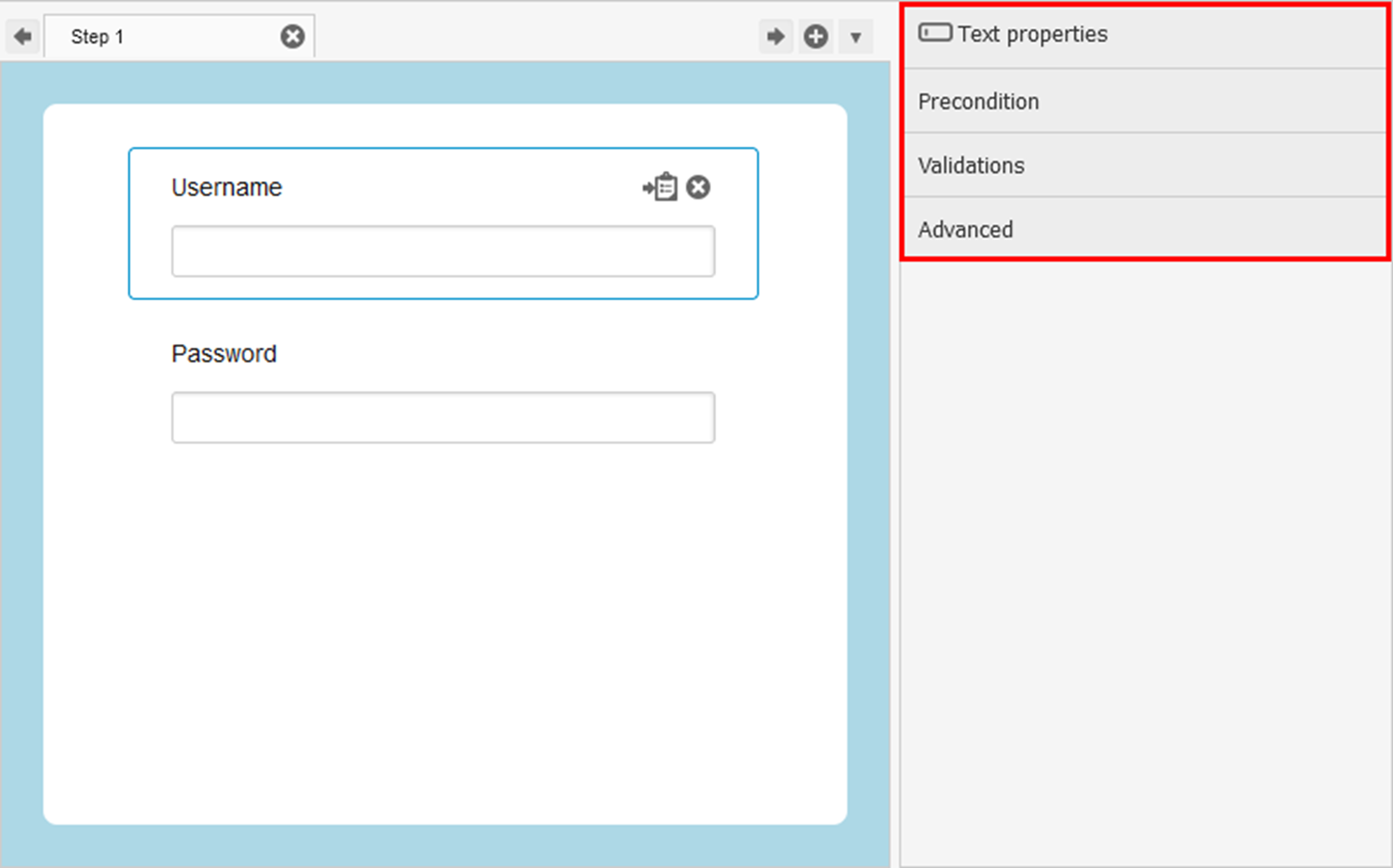Expand the Text properties section
The width and height of the screenshot is (1393, 868).
[1145, 37]
